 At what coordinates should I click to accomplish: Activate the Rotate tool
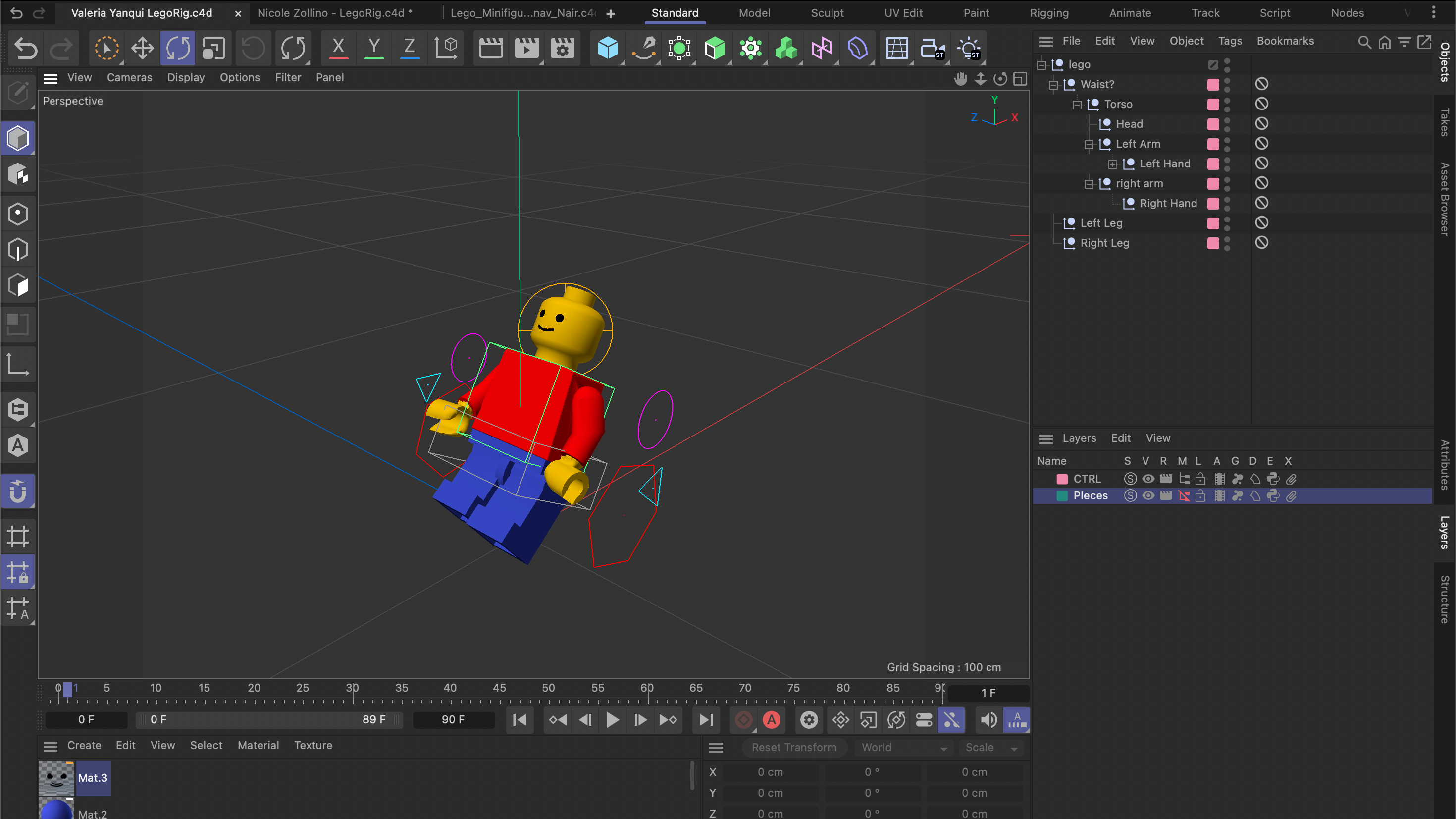177,48
